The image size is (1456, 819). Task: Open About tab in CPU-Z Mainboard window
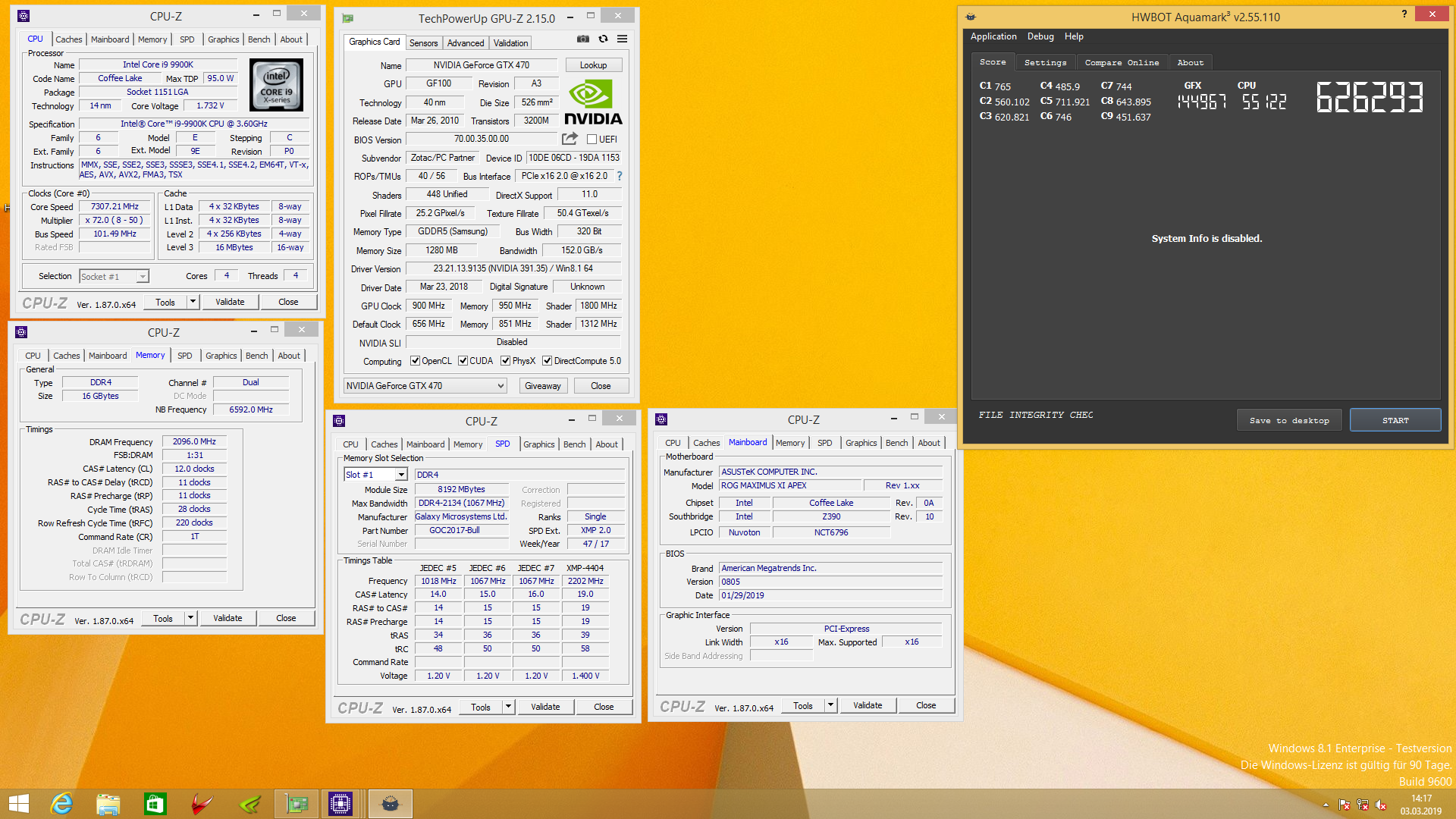[x=928, y=443]
